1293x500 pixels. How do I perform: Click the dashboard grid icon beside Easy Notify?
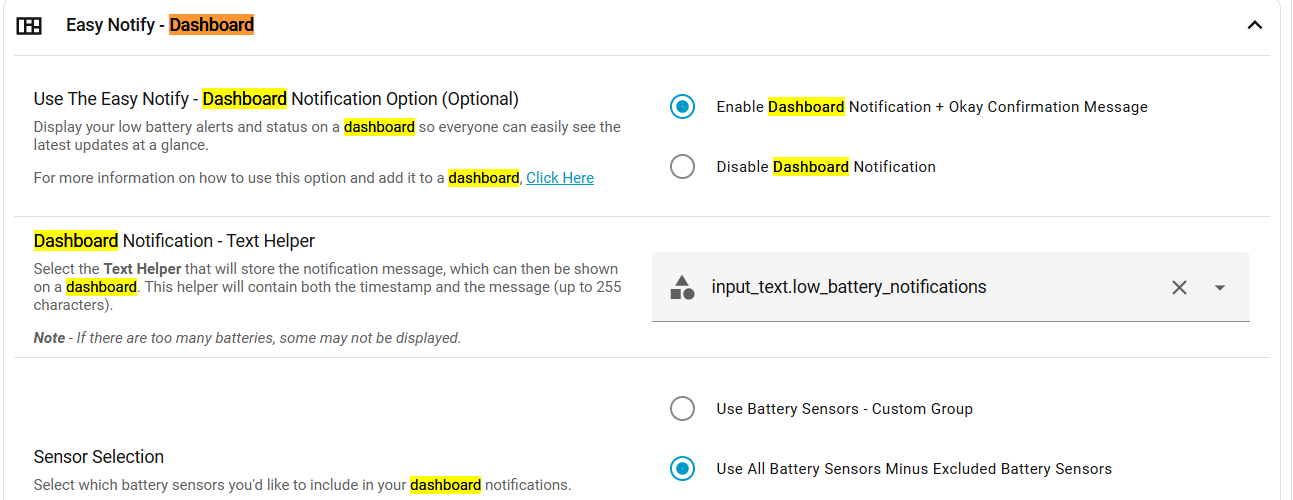click(x=29, y=26)
